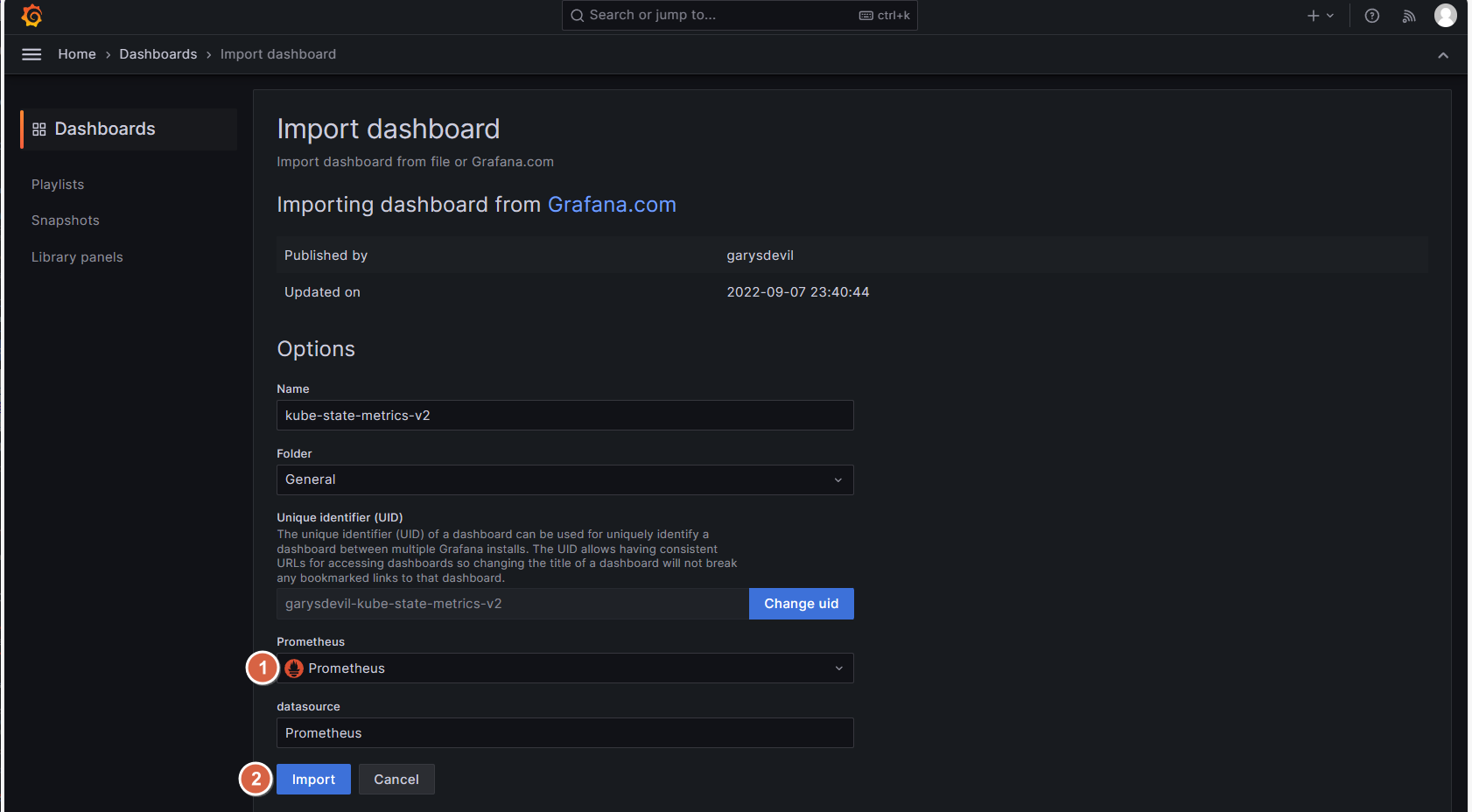Viewport: 1472px width, 812px height.
Task: Open the user profile avatar
Action: 1446,15
